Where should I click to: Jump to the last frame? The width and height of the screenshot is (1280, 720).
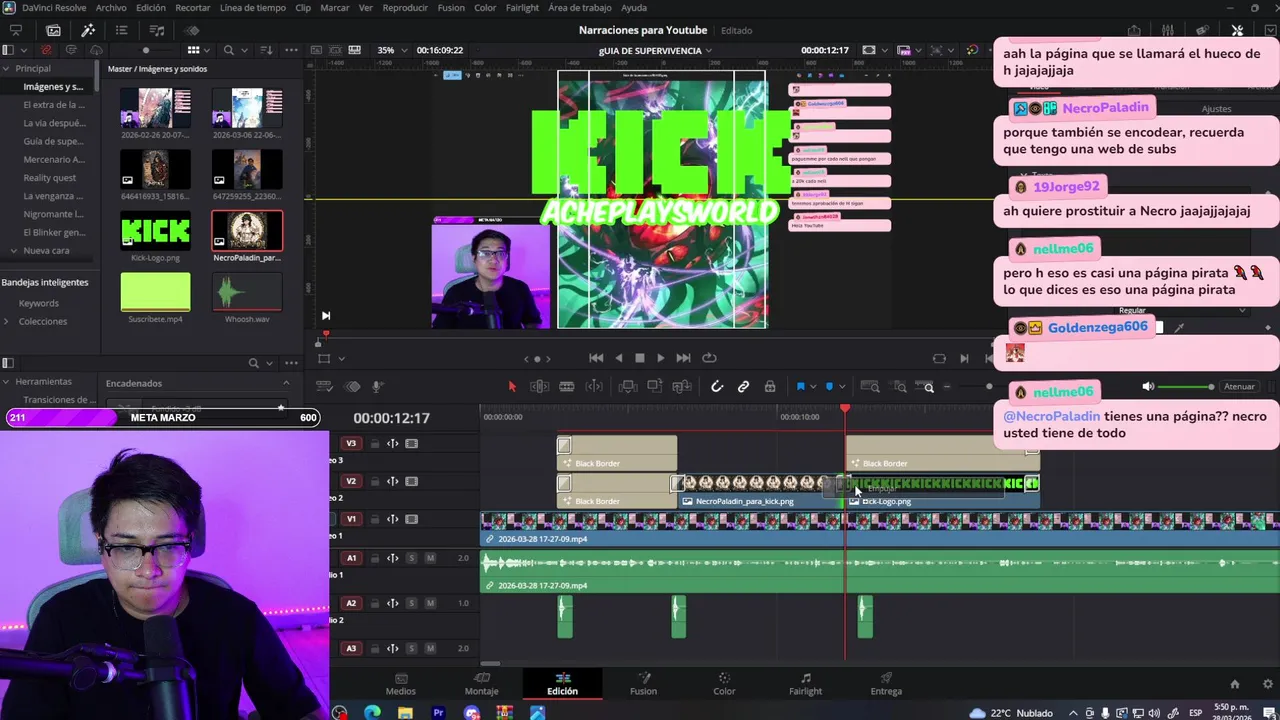click(x=683, y=358)
